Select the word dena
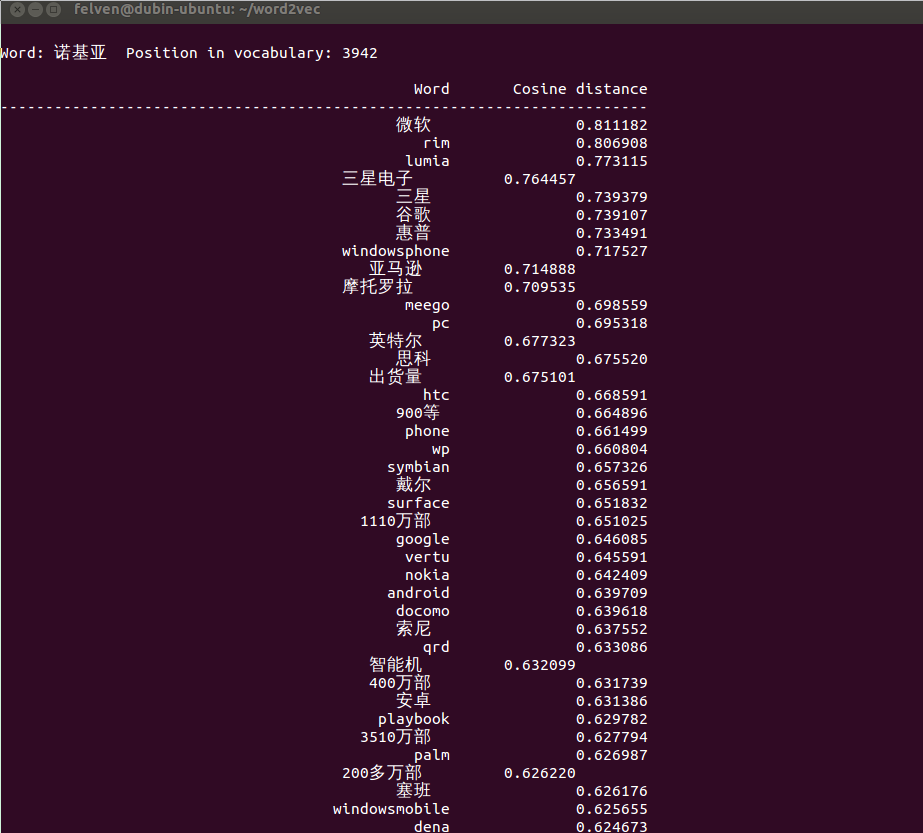The width and height of the screenshot is (923, 833). coord(431,827)
